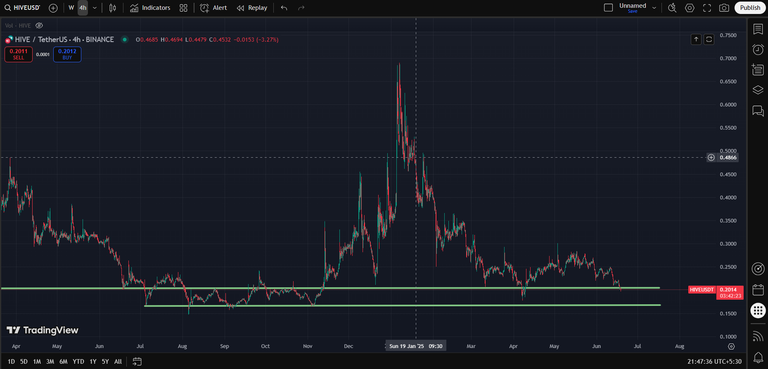Open the object tree layers icon

(758, 90)
